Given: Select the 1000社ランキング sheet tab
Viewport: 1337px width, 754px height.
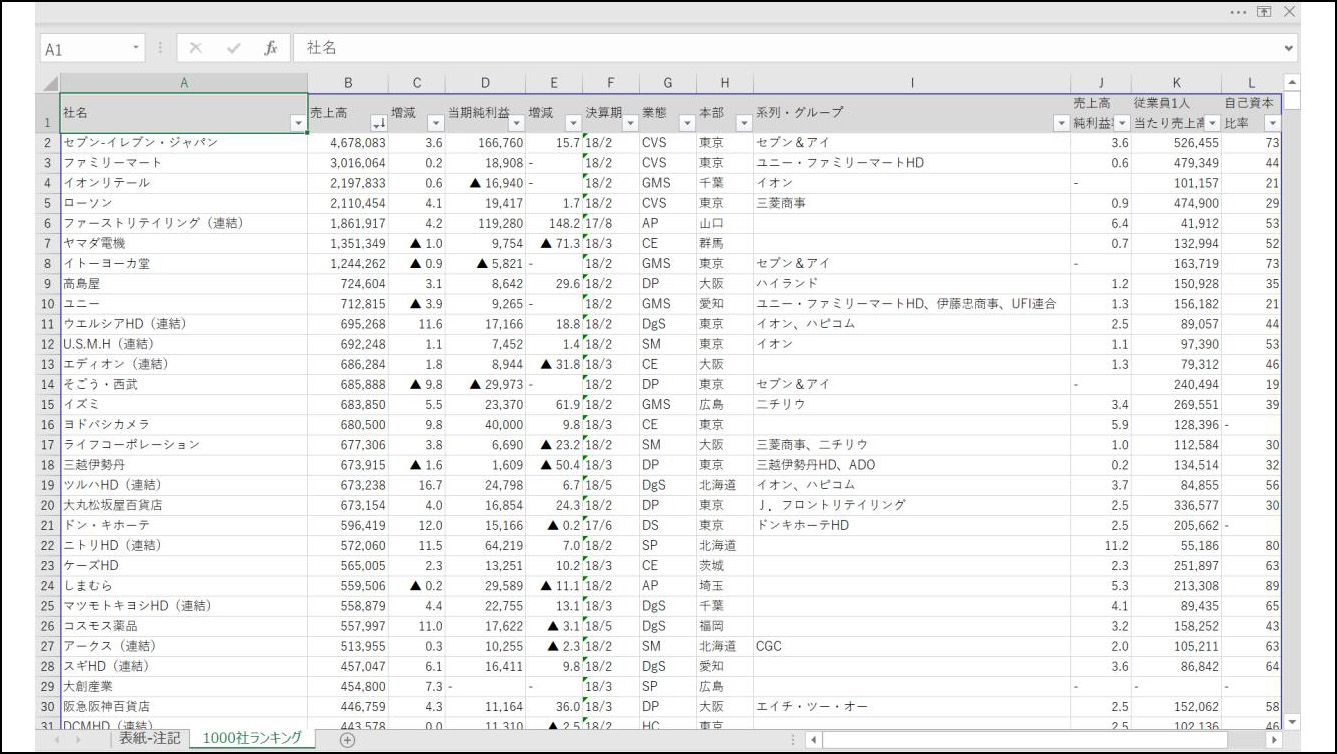Looking at the screenshot, I should click(x=251, y=738).
